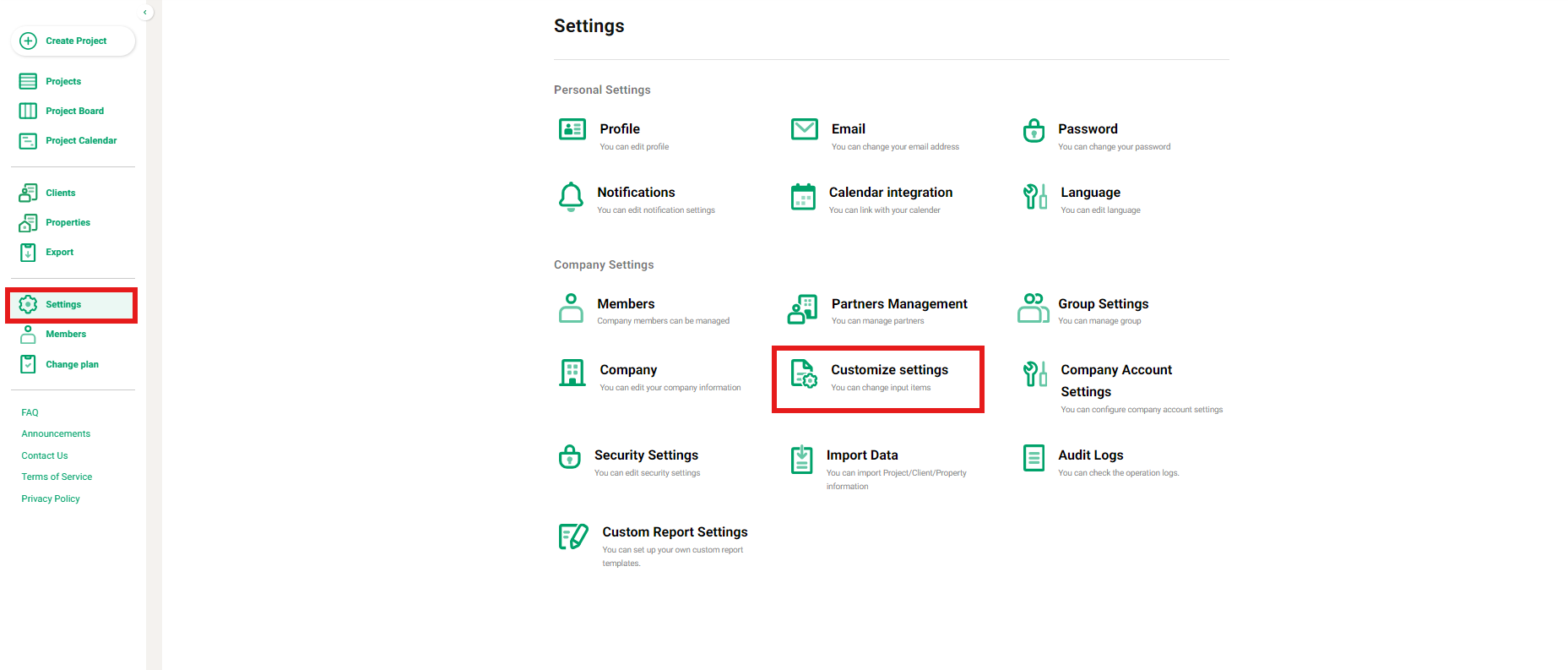Open the Terms of Service link
The height and width of the screenshot is (670, 1568).
tap(57, 477)
